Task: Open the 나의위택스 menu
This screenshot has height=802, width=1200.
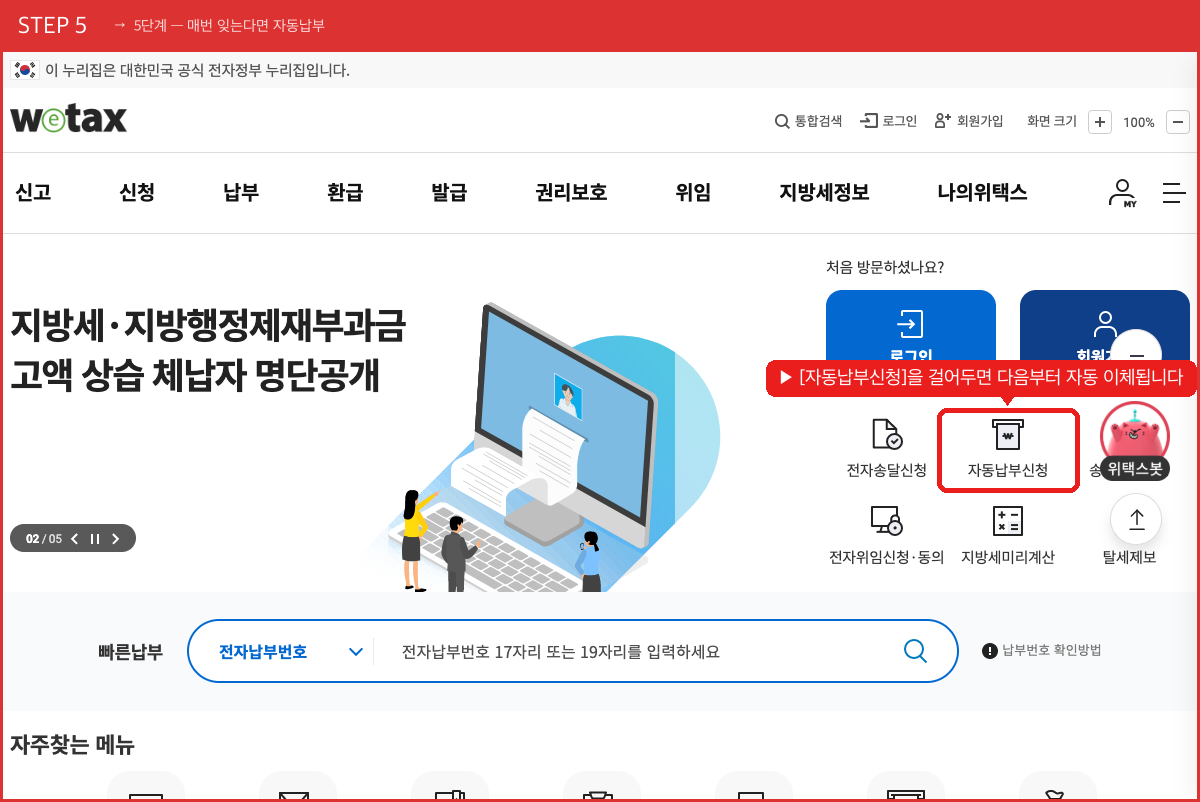Action: (x=982, y=193)
